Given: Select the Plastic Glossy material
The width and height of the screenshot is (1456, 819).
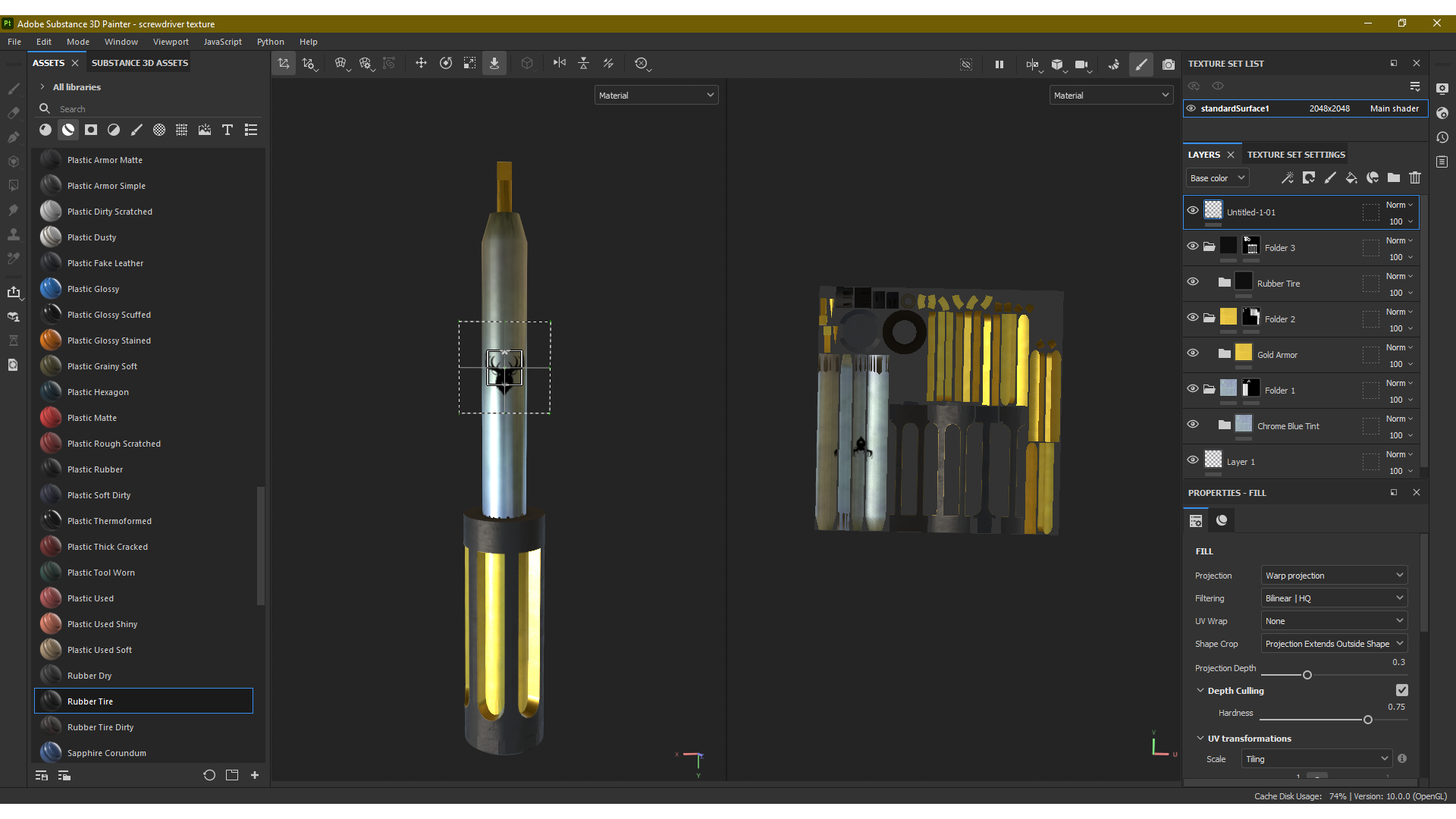Looking at the screenshot, I should [x=93, y=289].
